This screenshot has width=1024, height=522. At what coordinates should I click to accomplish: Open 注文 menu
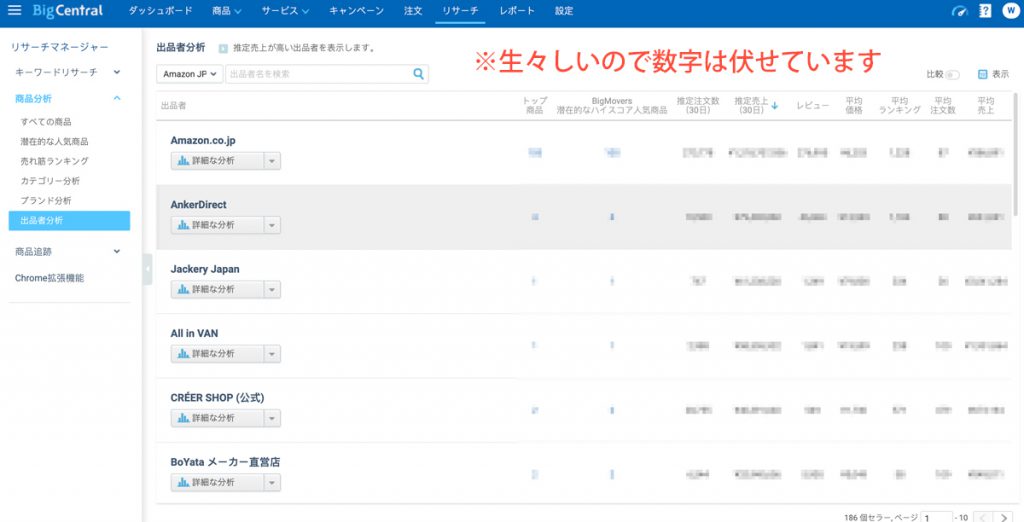(413, 11)
